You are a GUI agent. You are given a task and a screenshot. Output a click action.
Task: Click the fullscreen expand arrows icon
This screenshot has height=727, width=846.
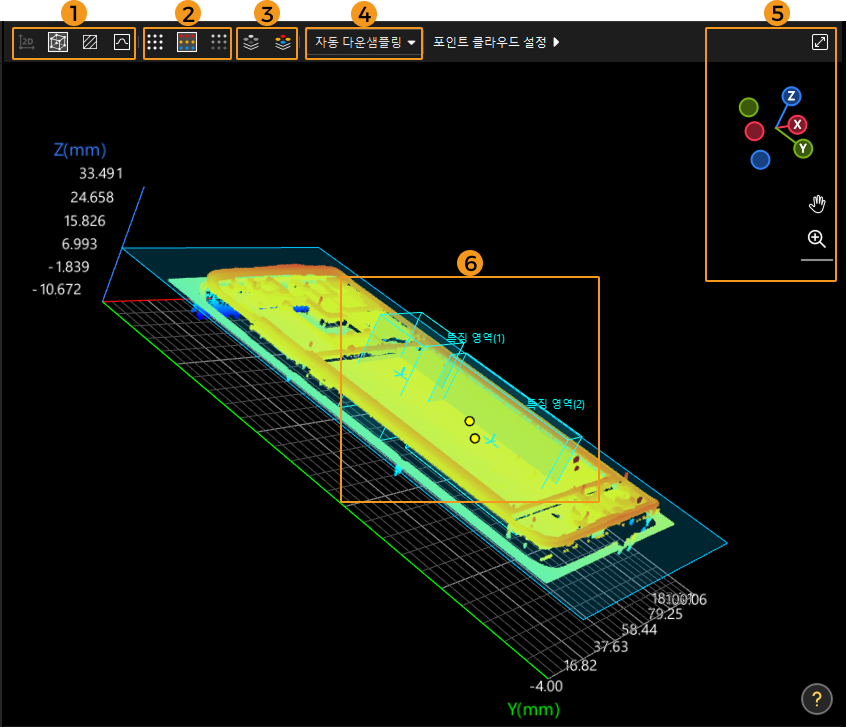tap(819, 43)
